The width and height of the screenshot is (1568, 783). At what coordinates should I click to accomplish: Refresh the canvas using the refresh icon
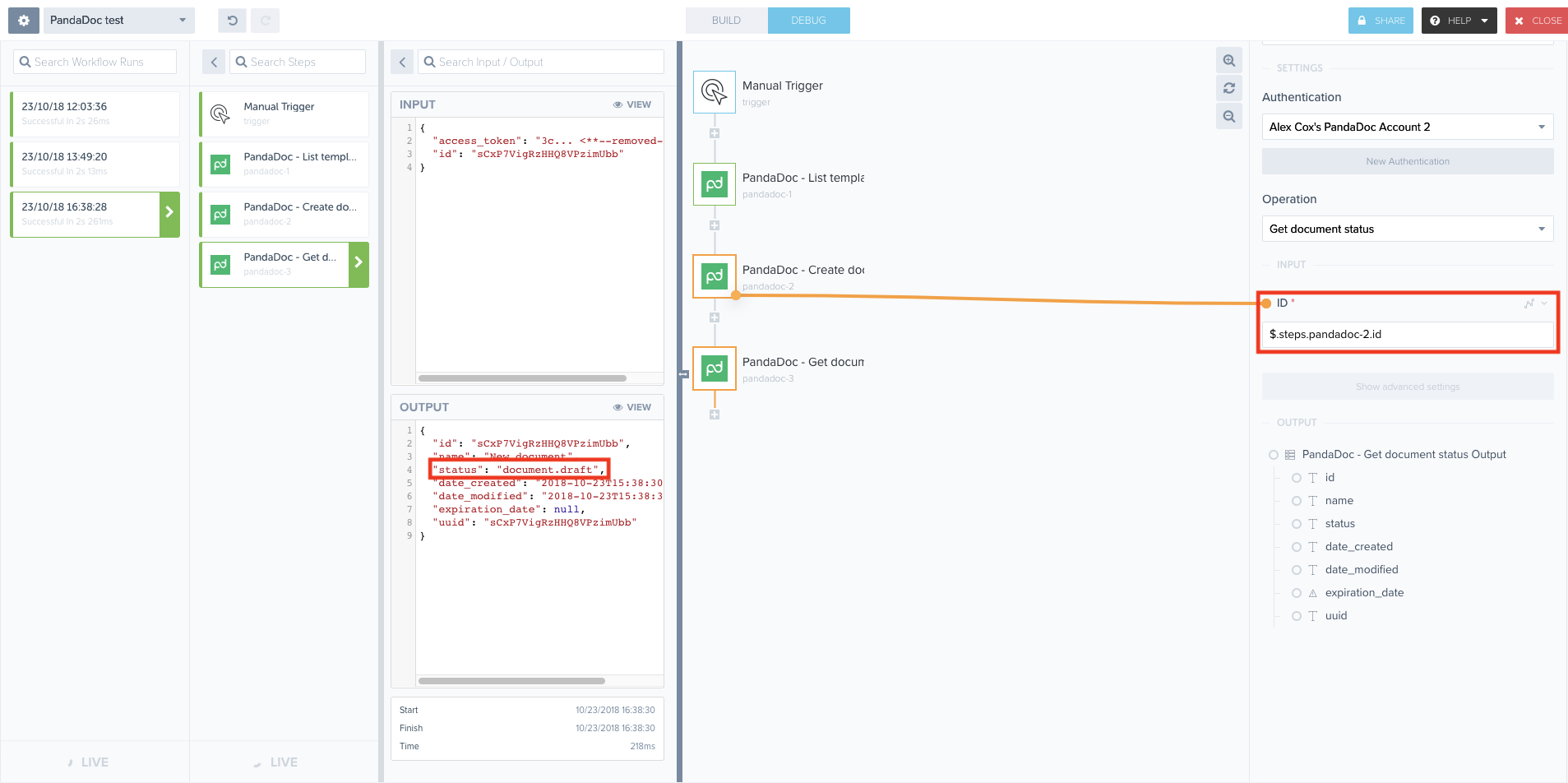click(x=1228, y=88)
